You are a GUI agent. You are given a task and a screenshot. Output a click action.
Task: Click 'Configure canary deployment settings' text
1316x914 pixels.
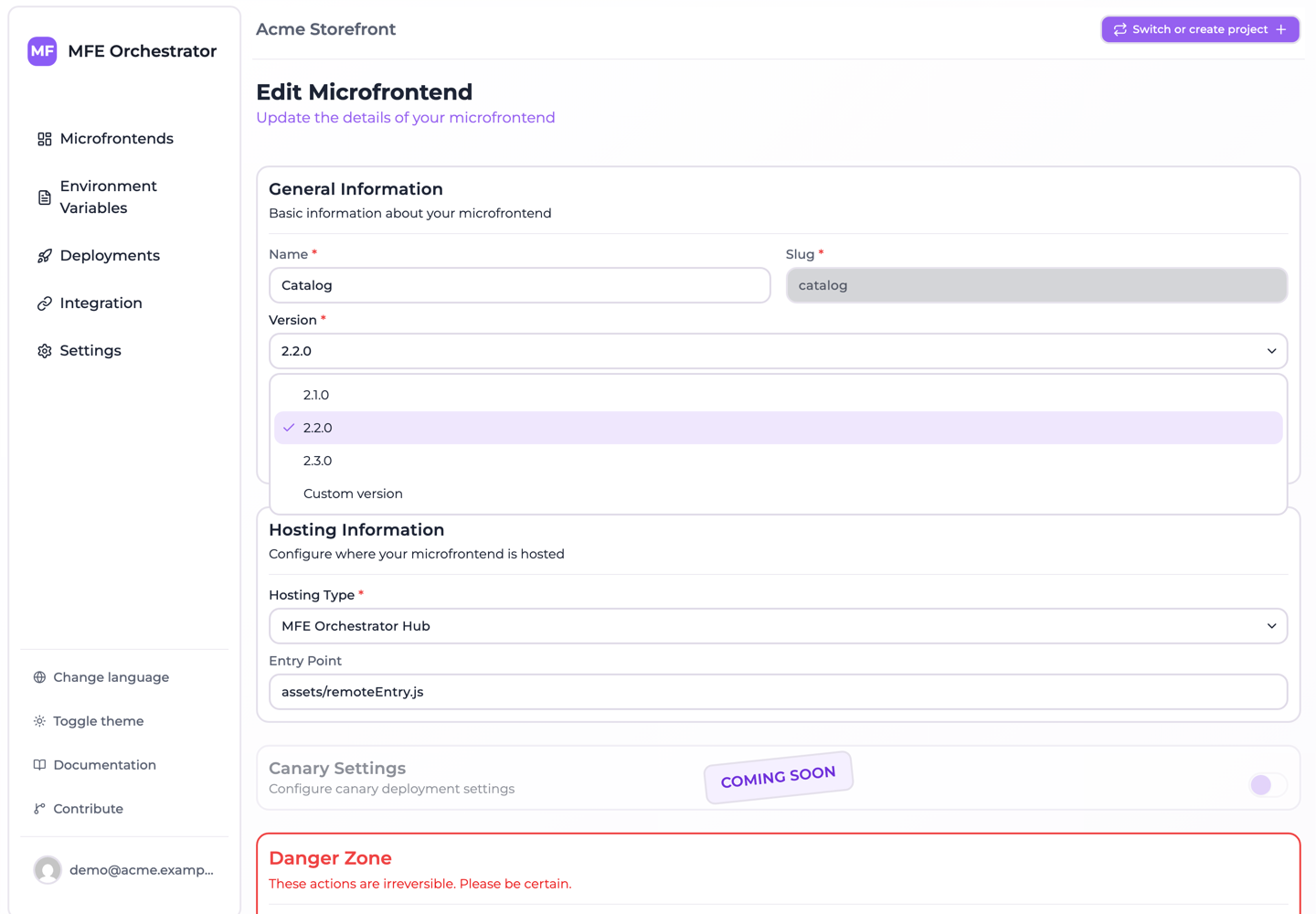(391, 789)
